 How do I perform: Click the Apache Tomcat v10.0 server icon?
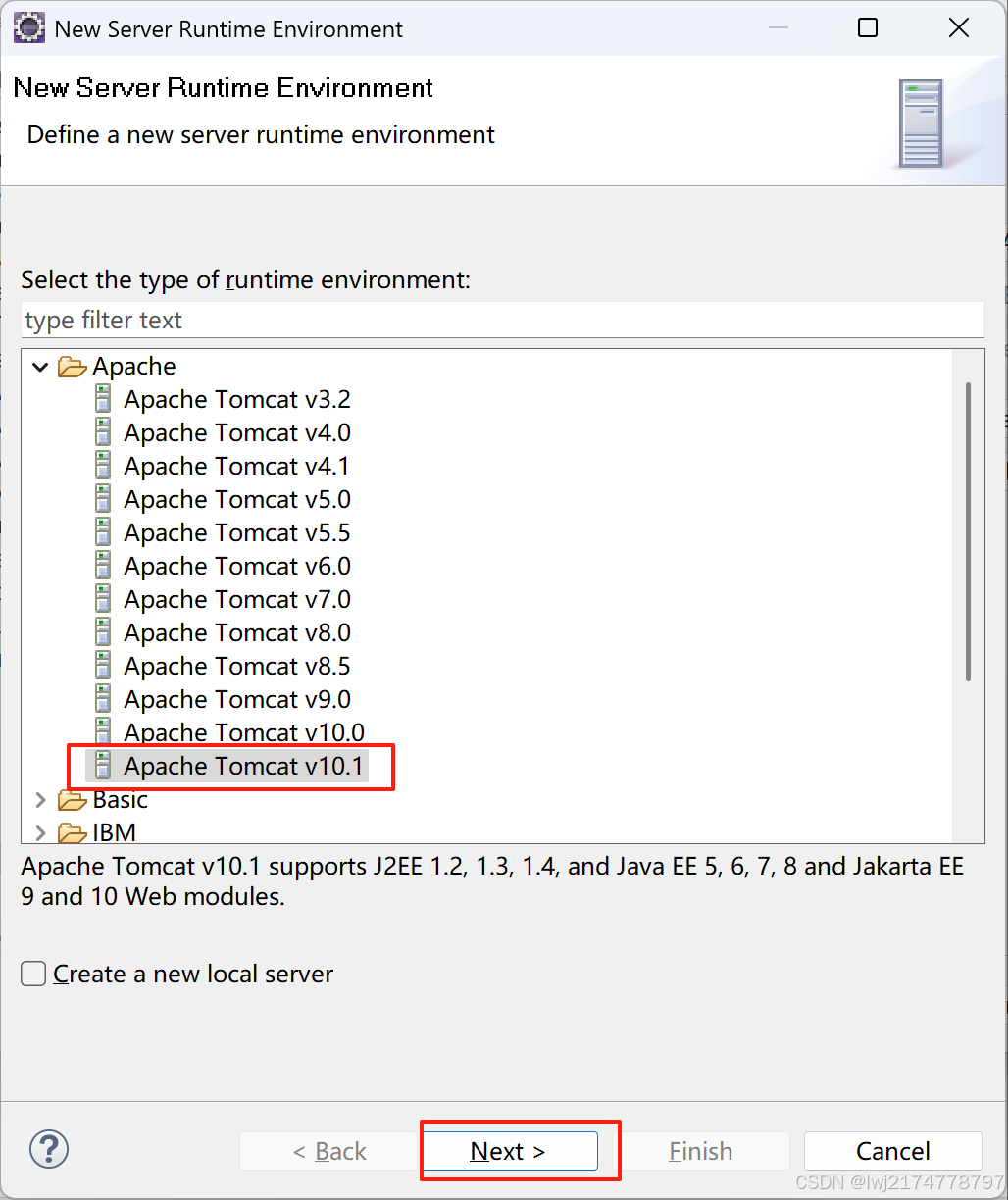(103, 732)
